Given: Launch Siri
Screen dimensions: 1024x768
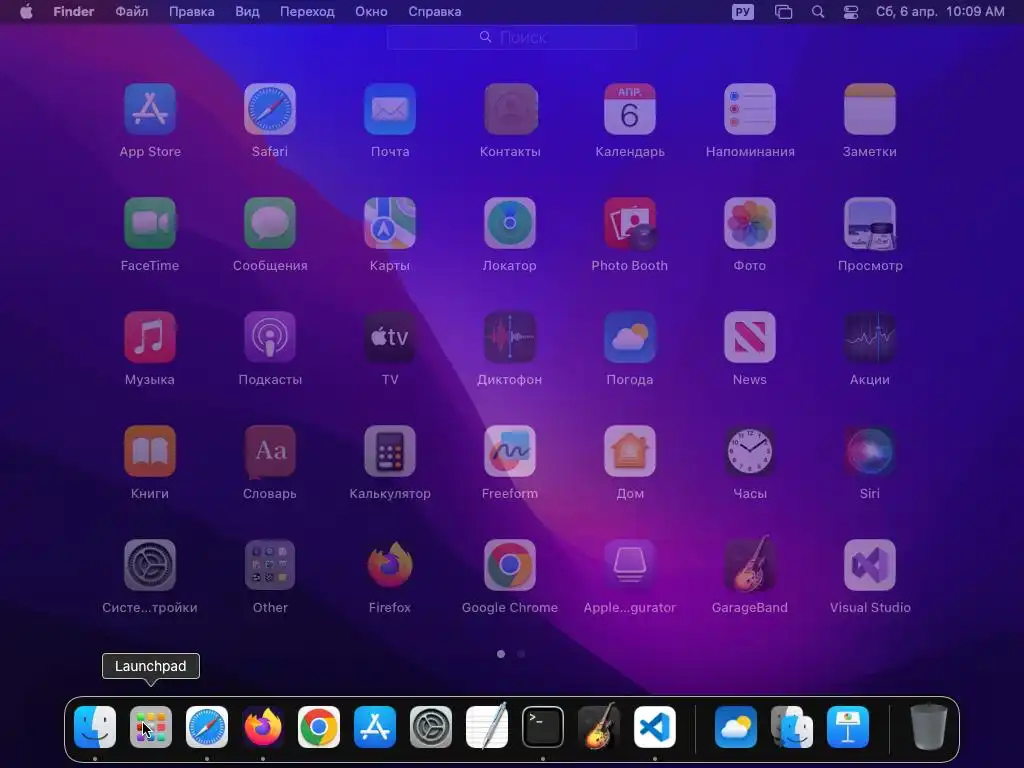Looking at the screenshot, I should (870, 451).
